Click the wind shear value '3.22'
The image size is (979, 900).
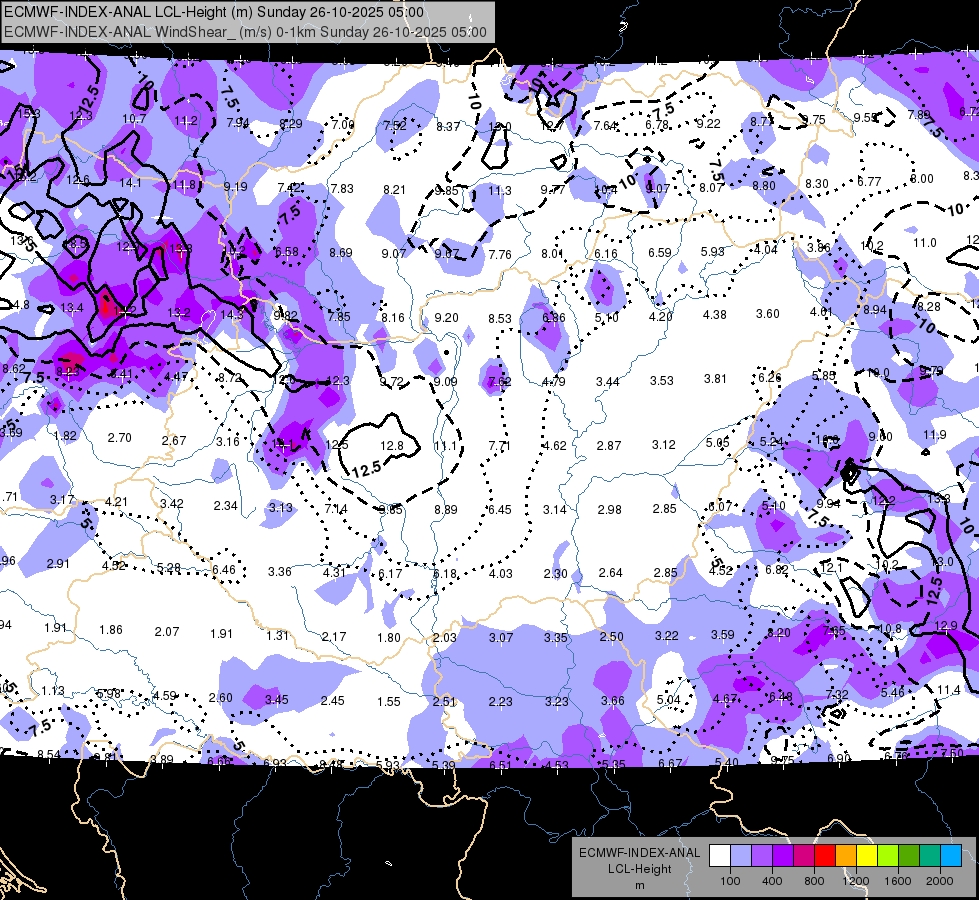666,635
